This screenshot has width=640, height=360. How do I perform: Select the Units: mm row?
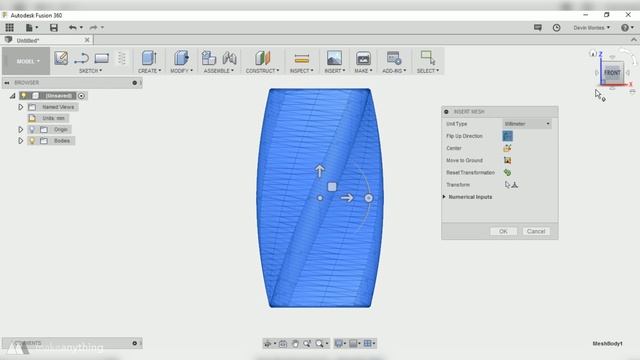click(48, 118)
